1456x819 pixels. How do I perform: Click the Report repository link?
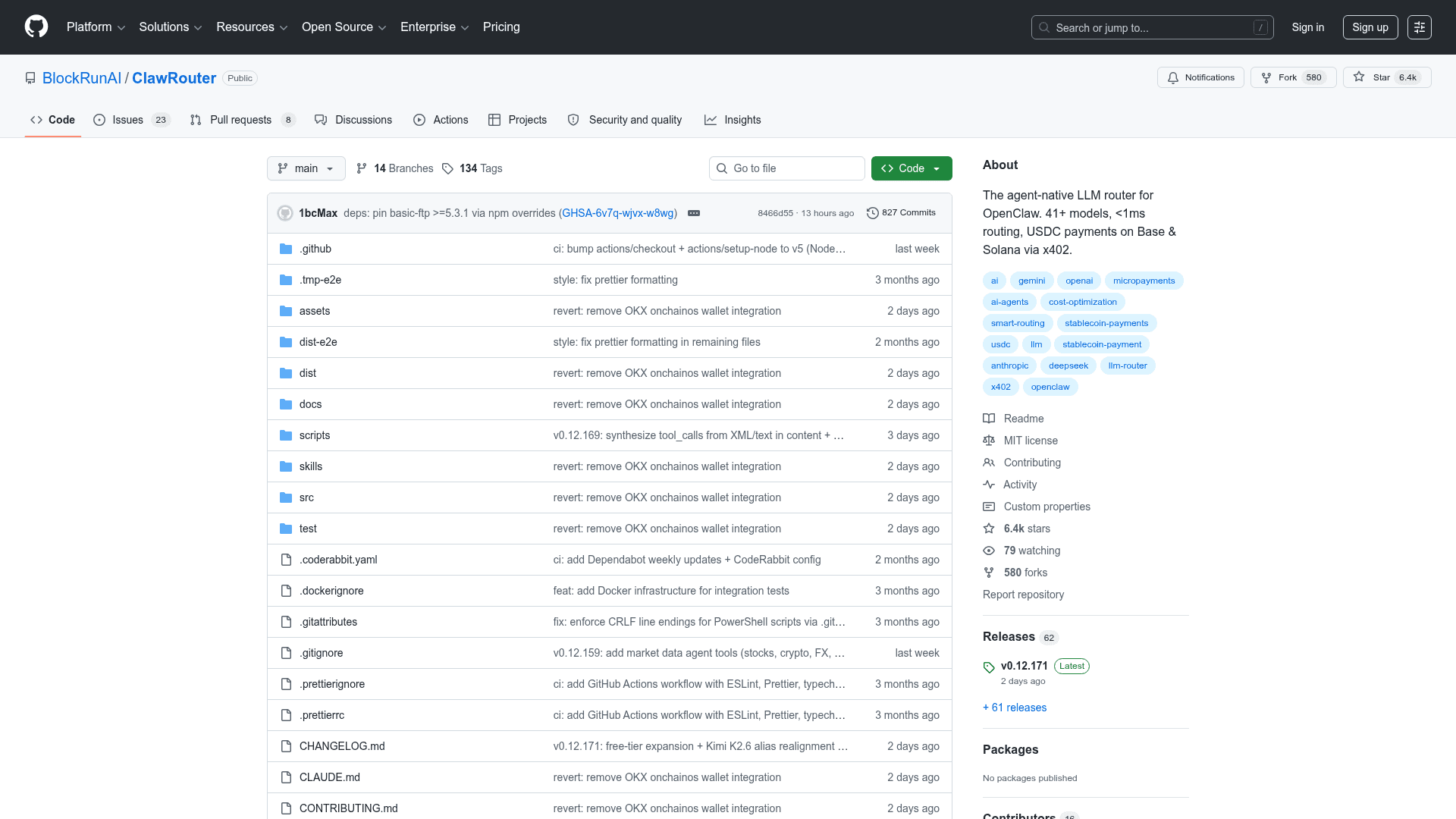click(x=1023, y=595)
